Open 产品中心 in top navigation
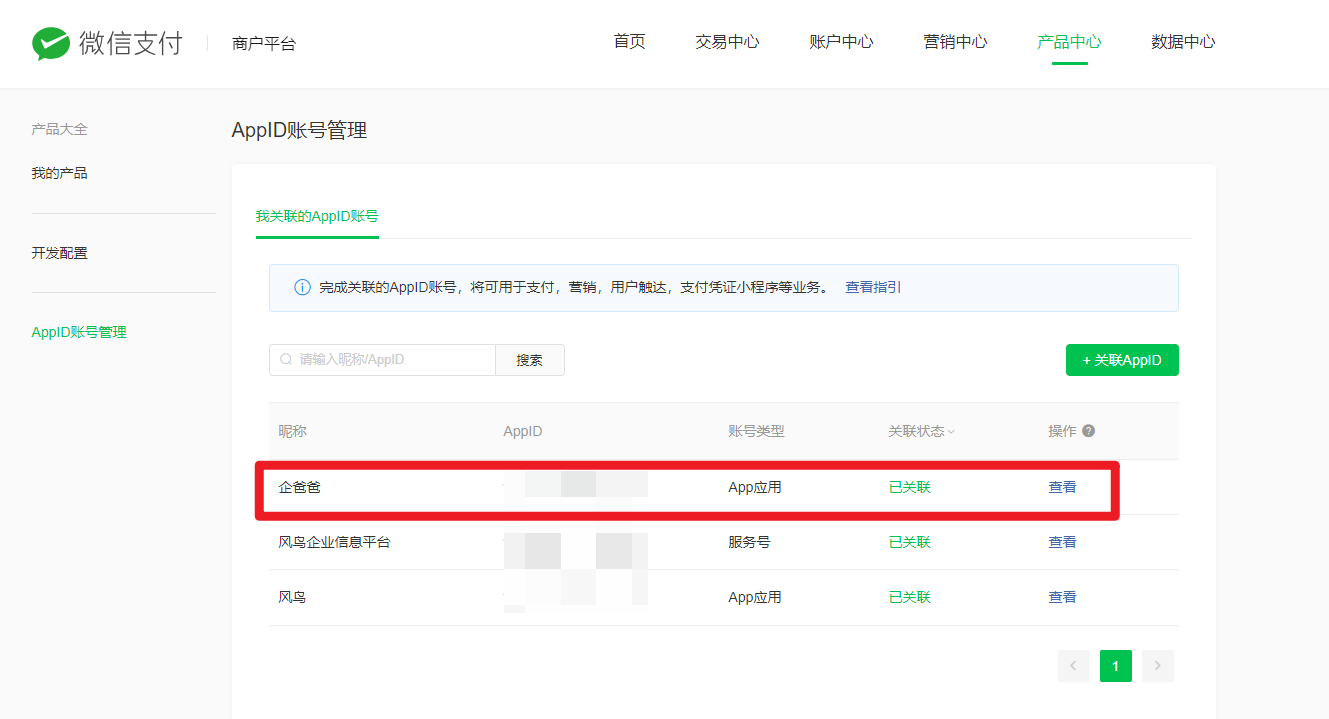Viewport: 1329px width, 719px height. coord(1070,42)
